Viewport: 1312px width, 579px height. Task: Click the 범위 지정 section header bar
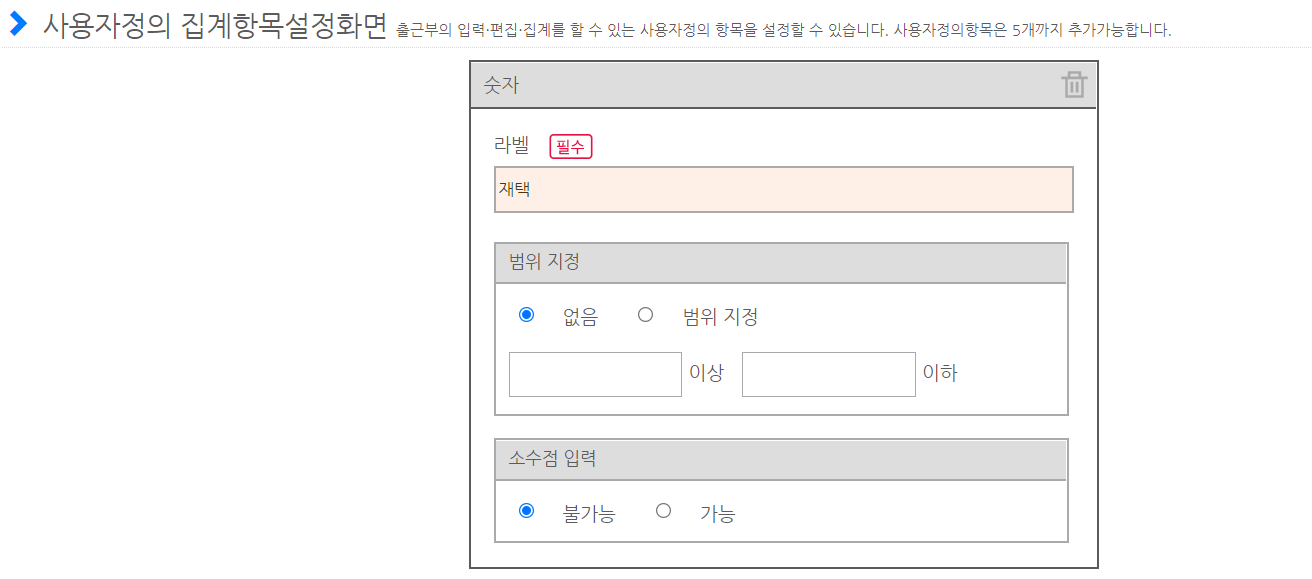(780, 263)
